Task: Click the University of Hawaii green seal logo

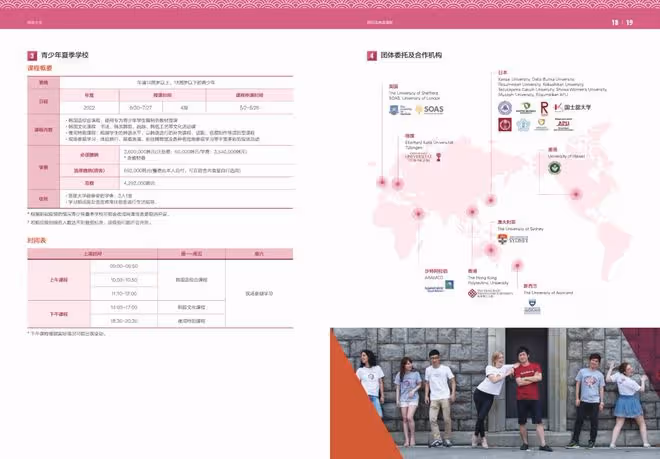Action: click(x=554, y=168)
